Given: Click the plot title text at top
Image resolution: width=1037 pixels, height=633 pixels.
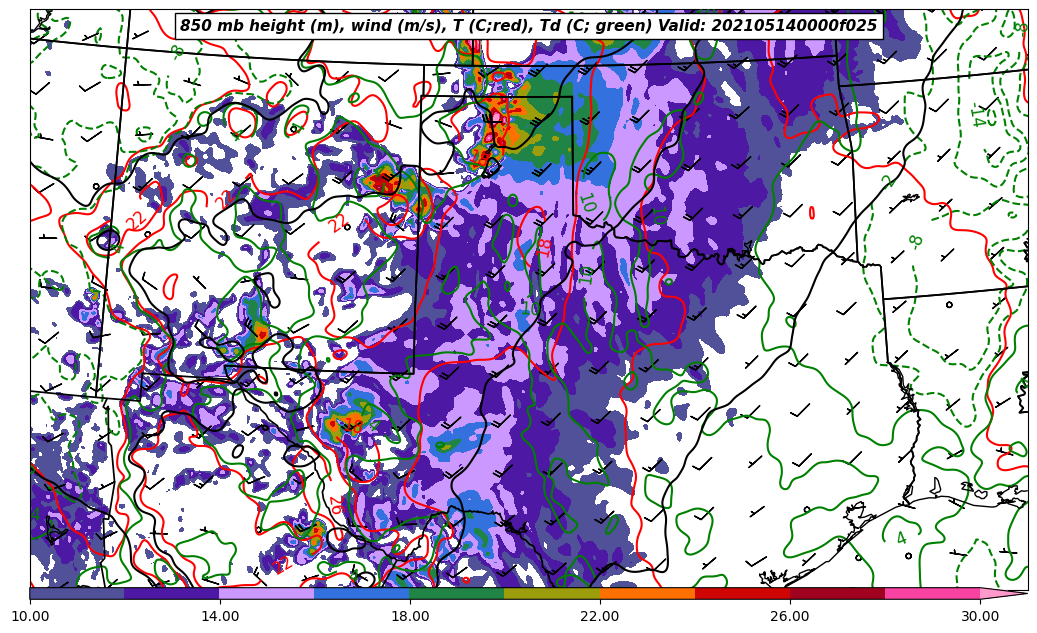Looking at the screenshot, I should 528,26.
